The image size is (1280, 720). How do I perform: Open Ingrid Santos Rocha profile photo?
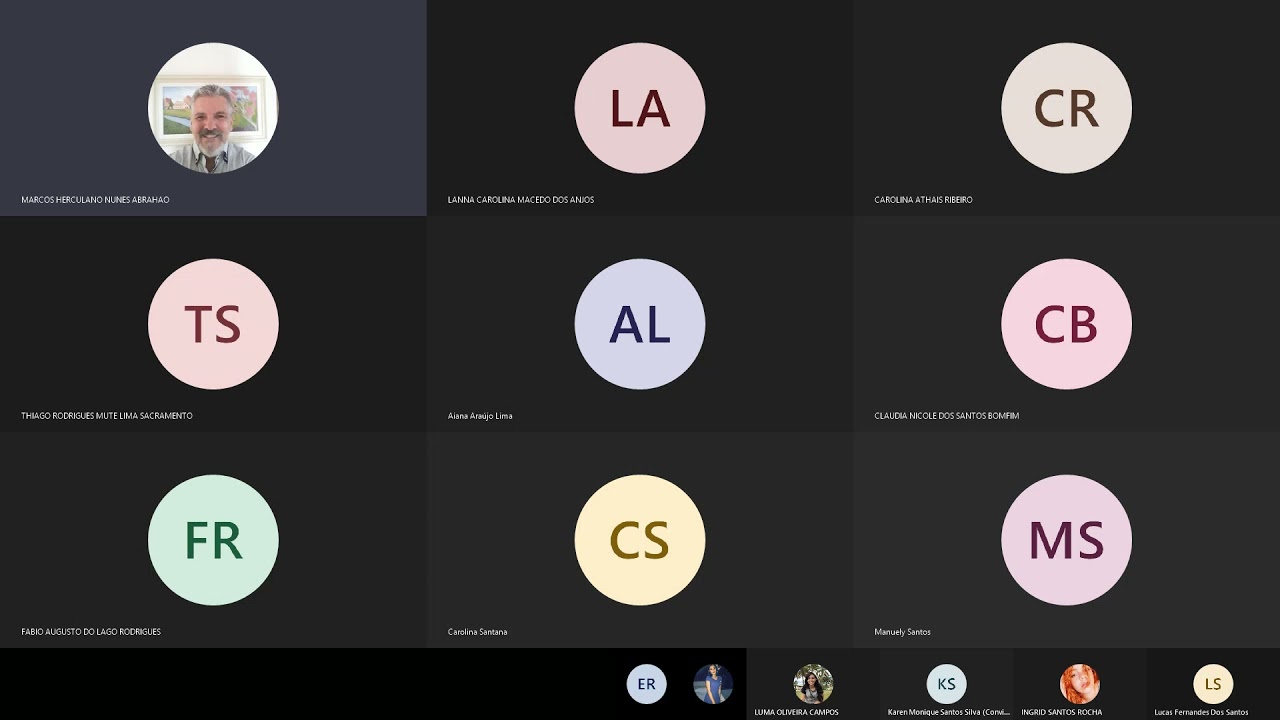point(1080,684)
